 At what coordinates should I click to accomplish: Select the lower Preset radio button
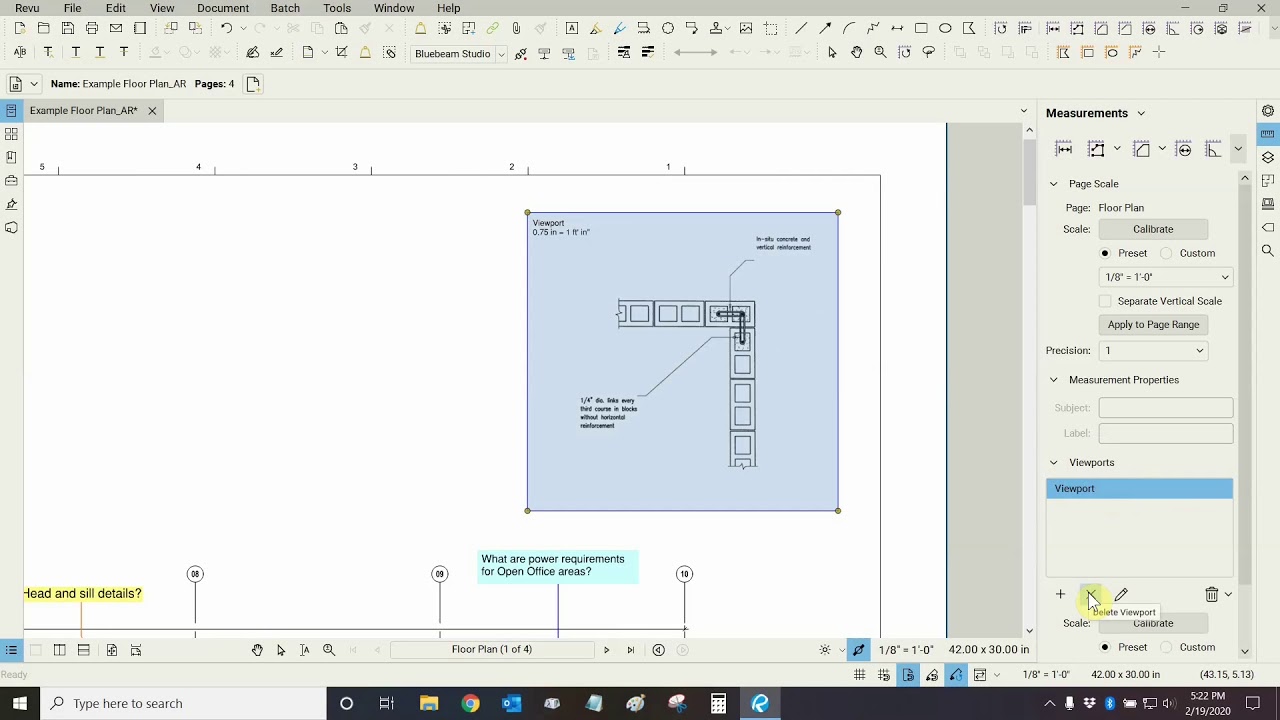(1105, 647)
